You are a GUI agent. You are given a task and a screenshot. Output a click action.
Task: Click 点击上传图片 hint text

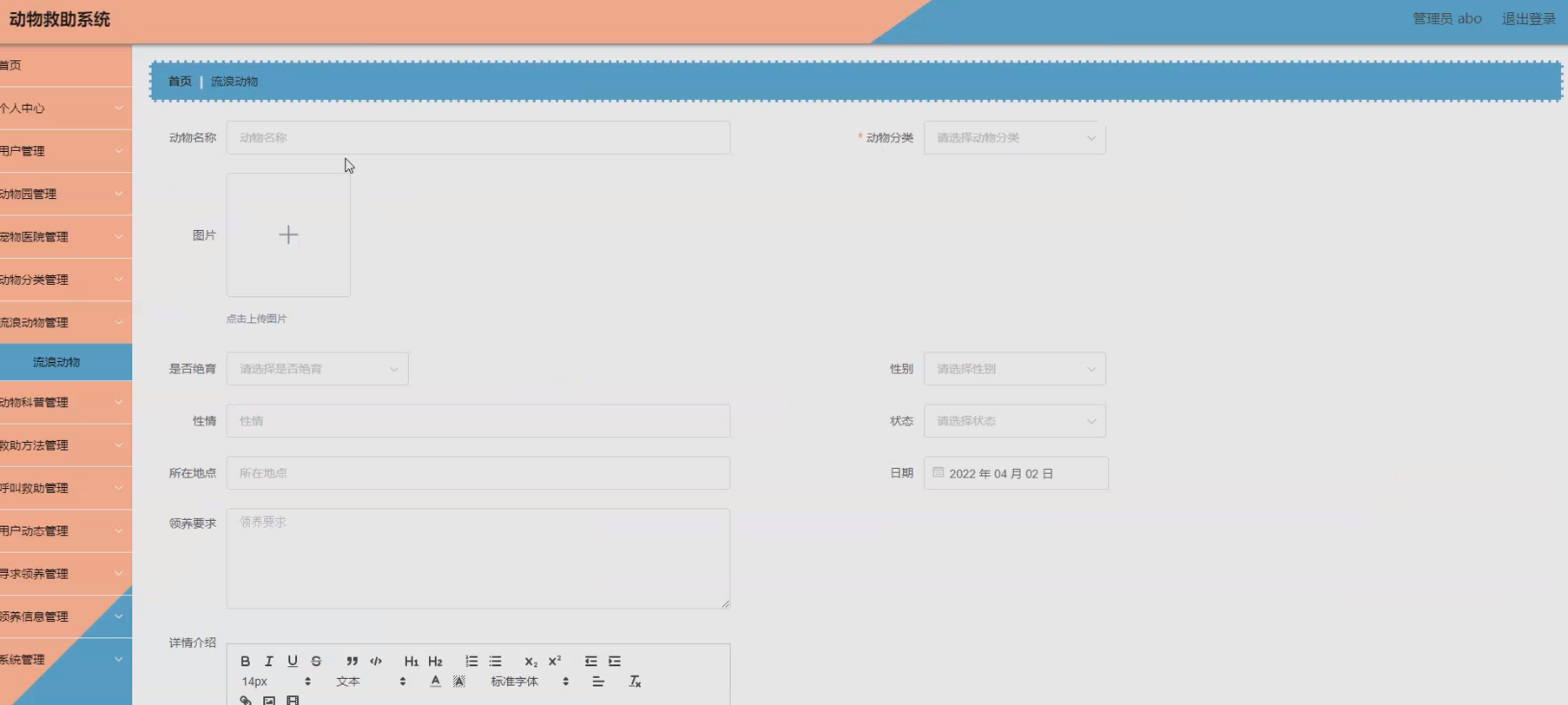(256, 319)
